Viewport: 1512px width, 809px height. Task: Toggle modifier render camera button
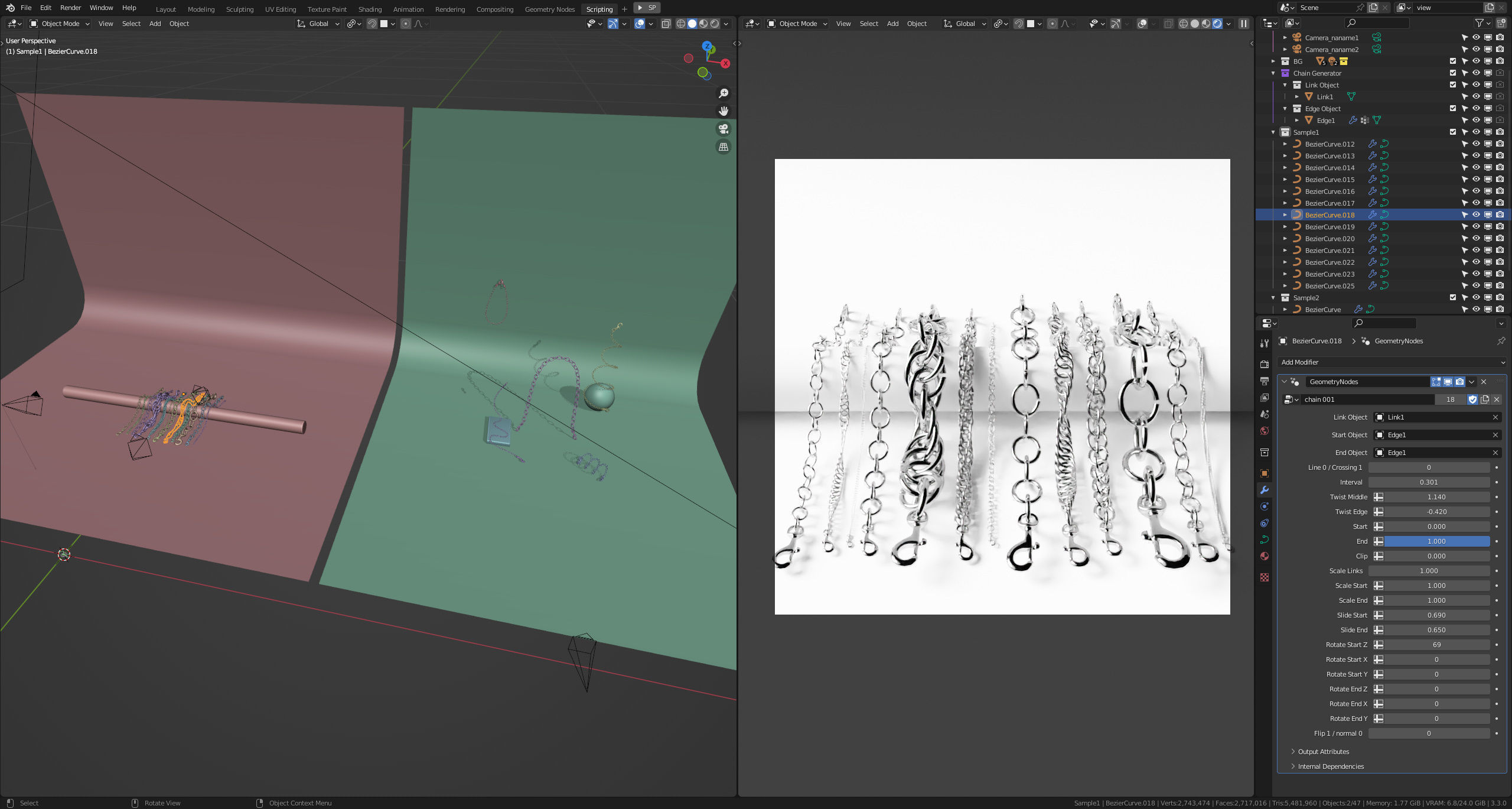[x=1459, y=382]
